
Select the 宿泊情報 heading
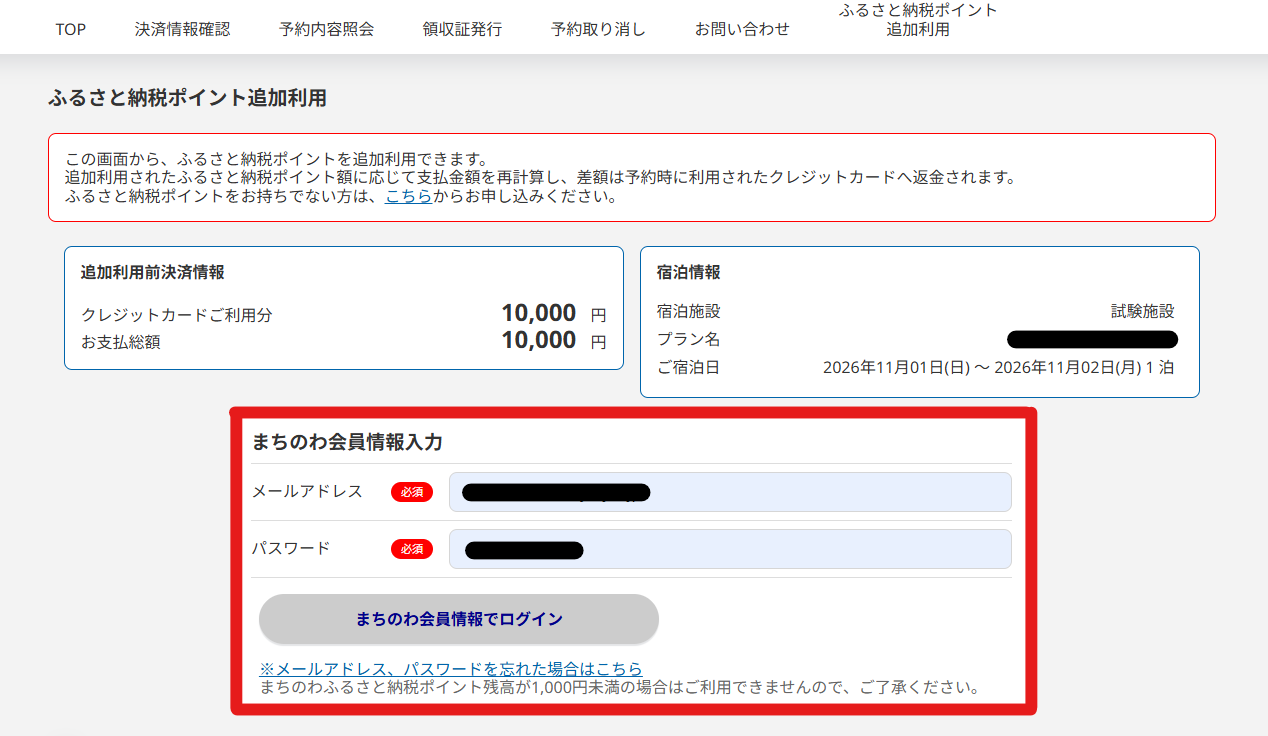(689, 272)
